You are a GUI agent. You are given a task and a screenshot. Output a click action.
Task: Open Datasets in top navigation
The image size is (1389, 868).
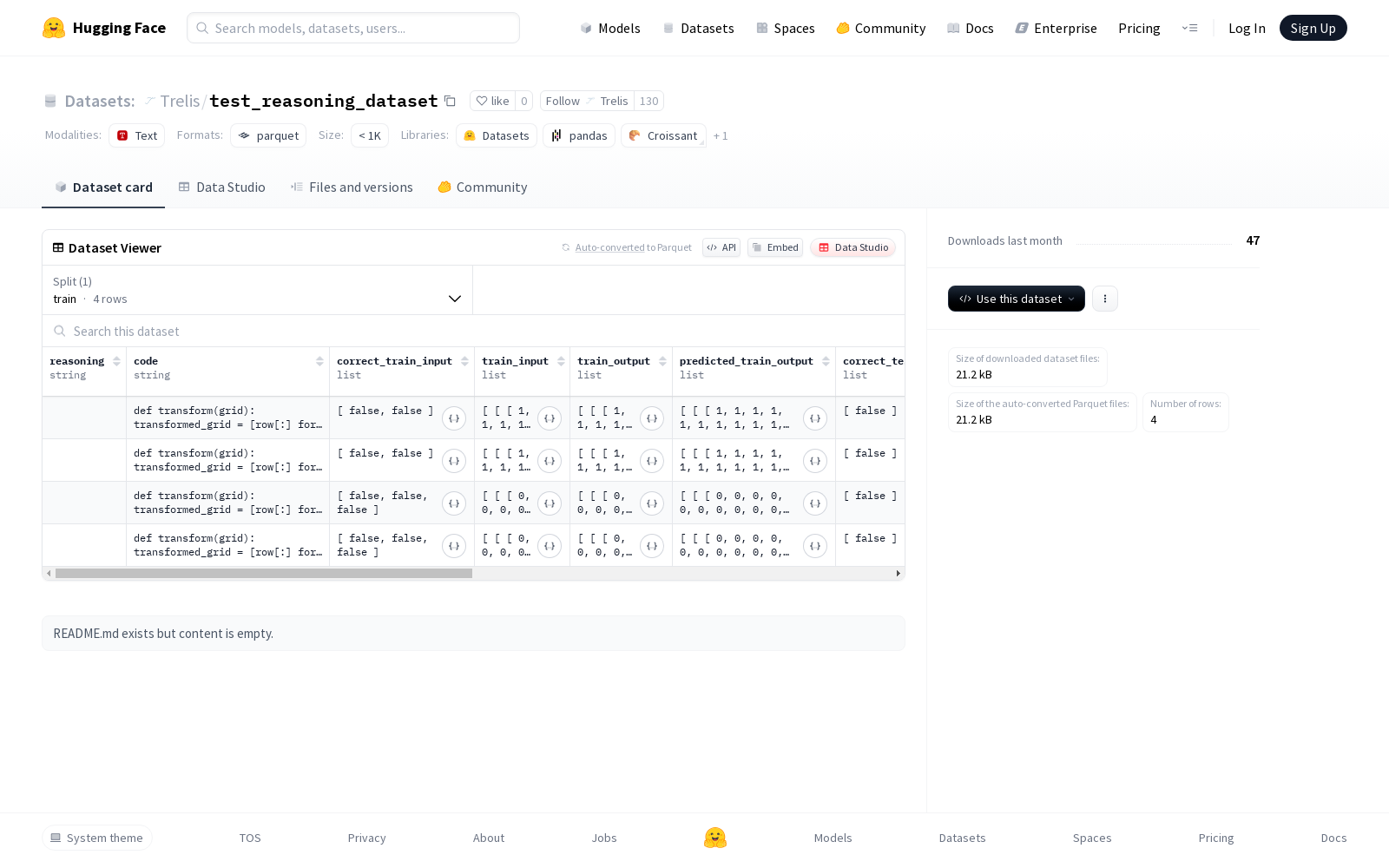coord(698,28)
